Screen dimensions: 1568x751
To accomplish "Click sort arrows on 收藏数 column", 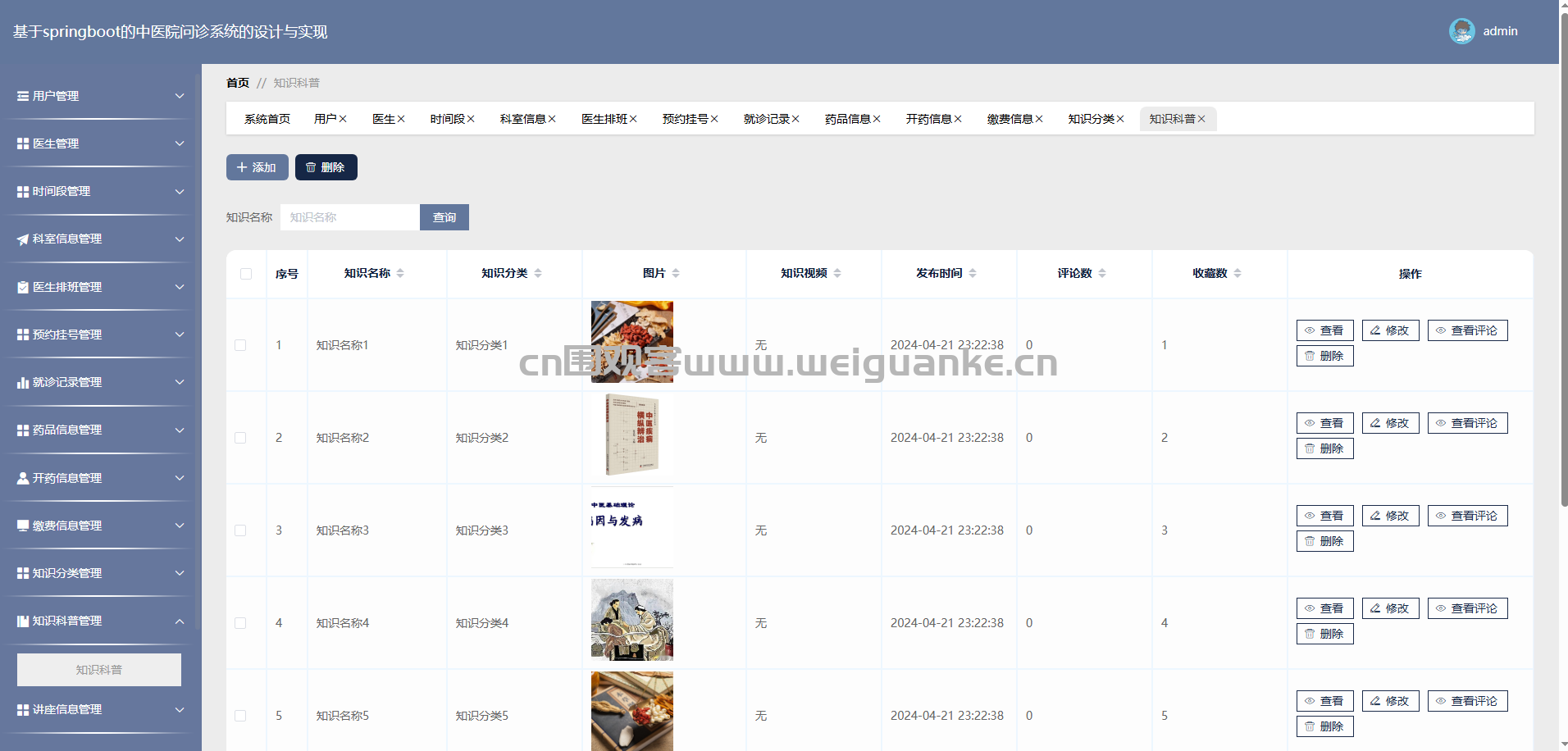I will [x=1238, y=273].
